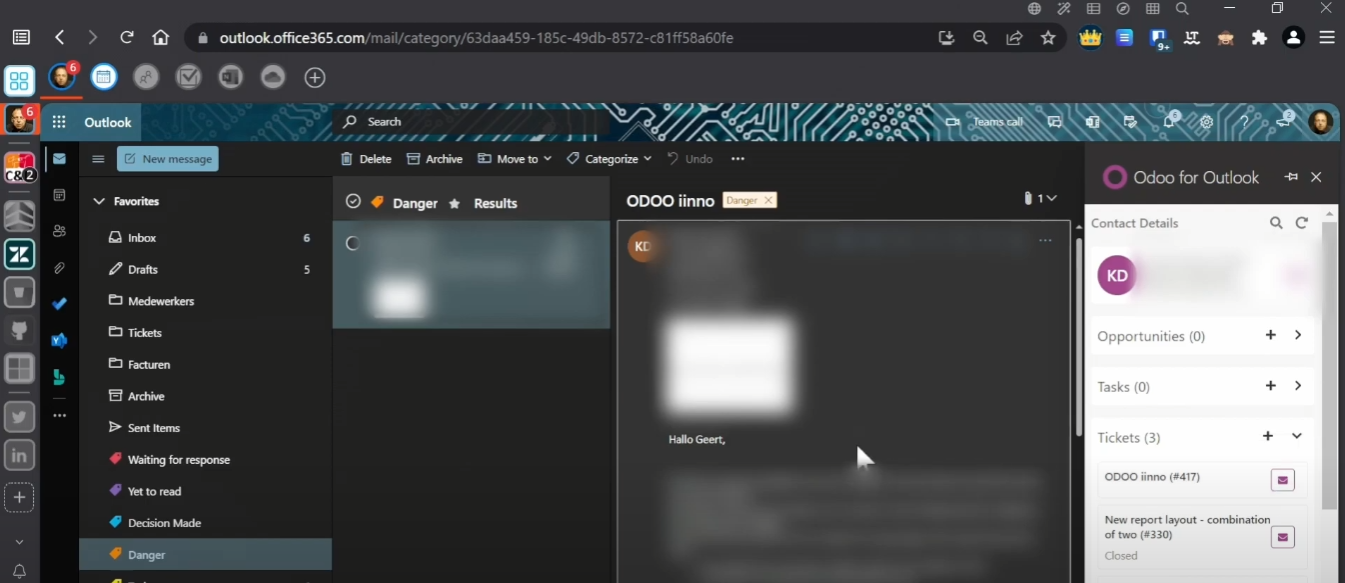This screenshot has width=1345, height=583.
Task: Add a new Ticket with plus
Action: 1268,436
